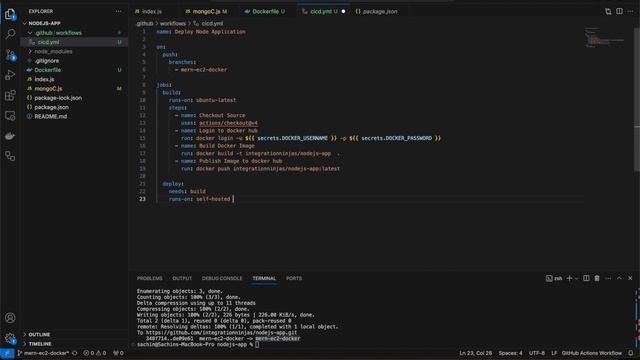Open the DEBUG CONSOLE panel tab
This screenshot has width=640, height=360.
(222, 278)
